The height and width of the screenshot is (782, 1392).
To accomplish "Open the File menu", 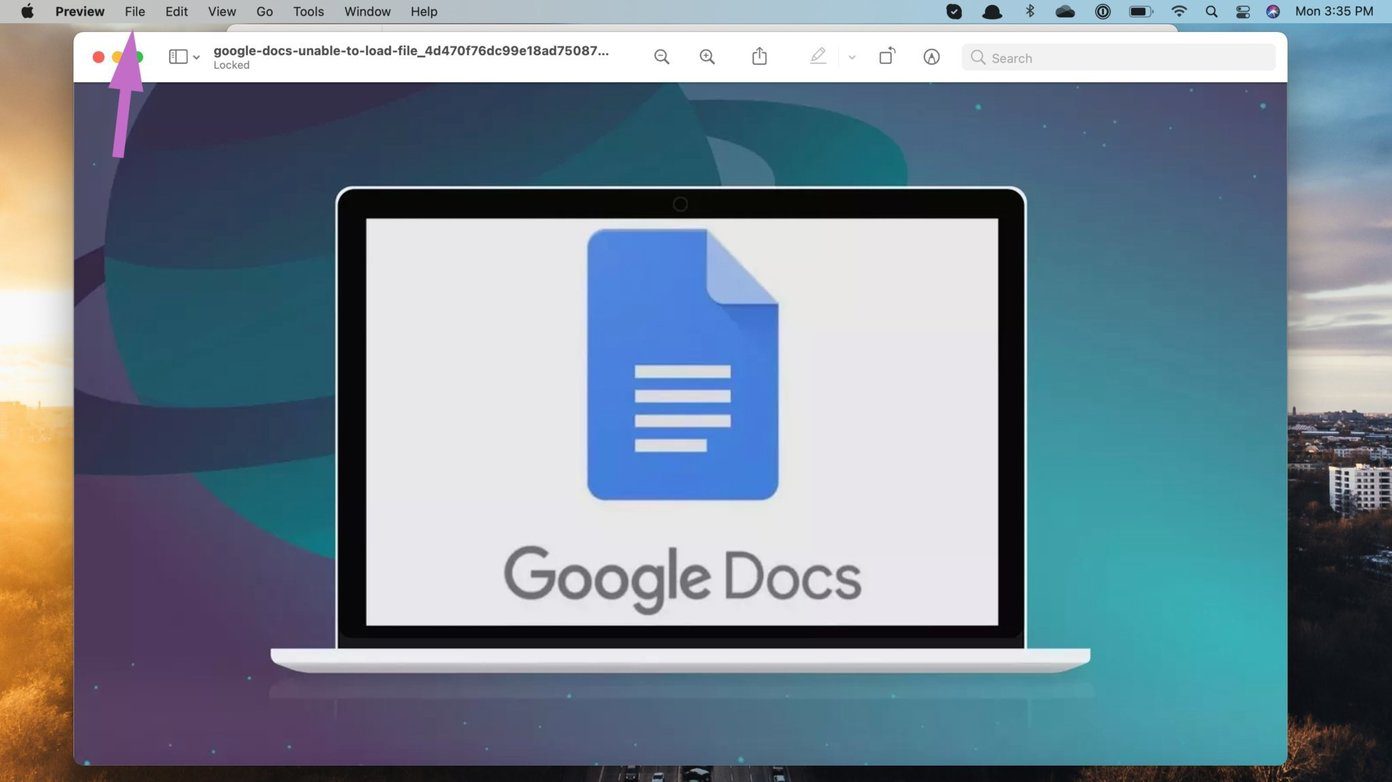I will click(x=135, y=11).
